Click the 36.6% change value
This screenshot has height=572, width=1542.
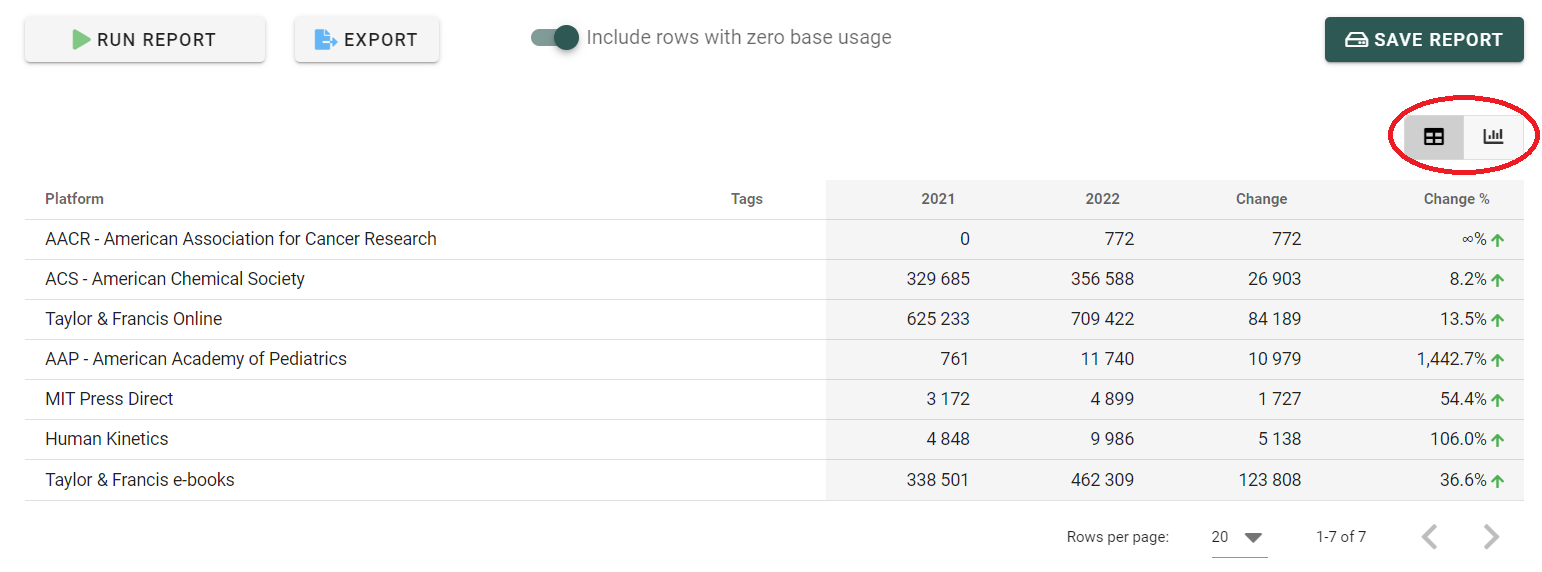[x=1464, y=480]
